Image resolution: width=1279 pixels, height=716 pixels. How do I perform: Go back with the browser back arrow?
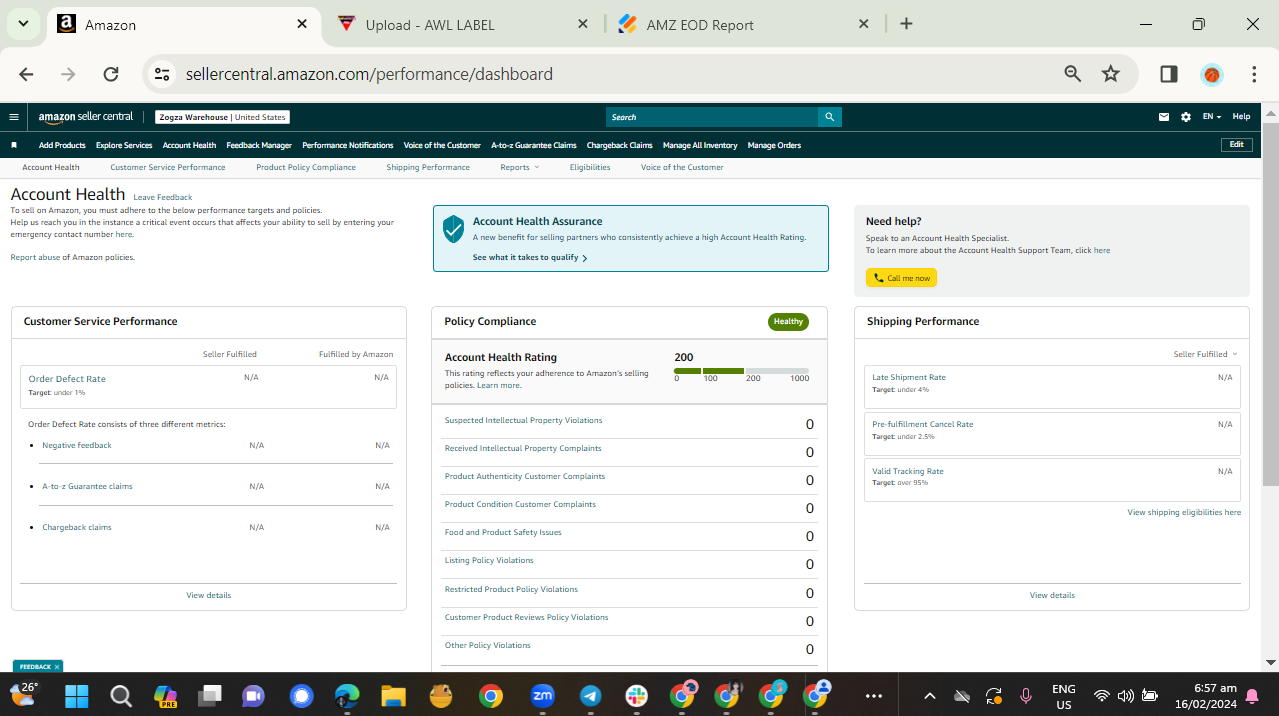pos(26,74)
